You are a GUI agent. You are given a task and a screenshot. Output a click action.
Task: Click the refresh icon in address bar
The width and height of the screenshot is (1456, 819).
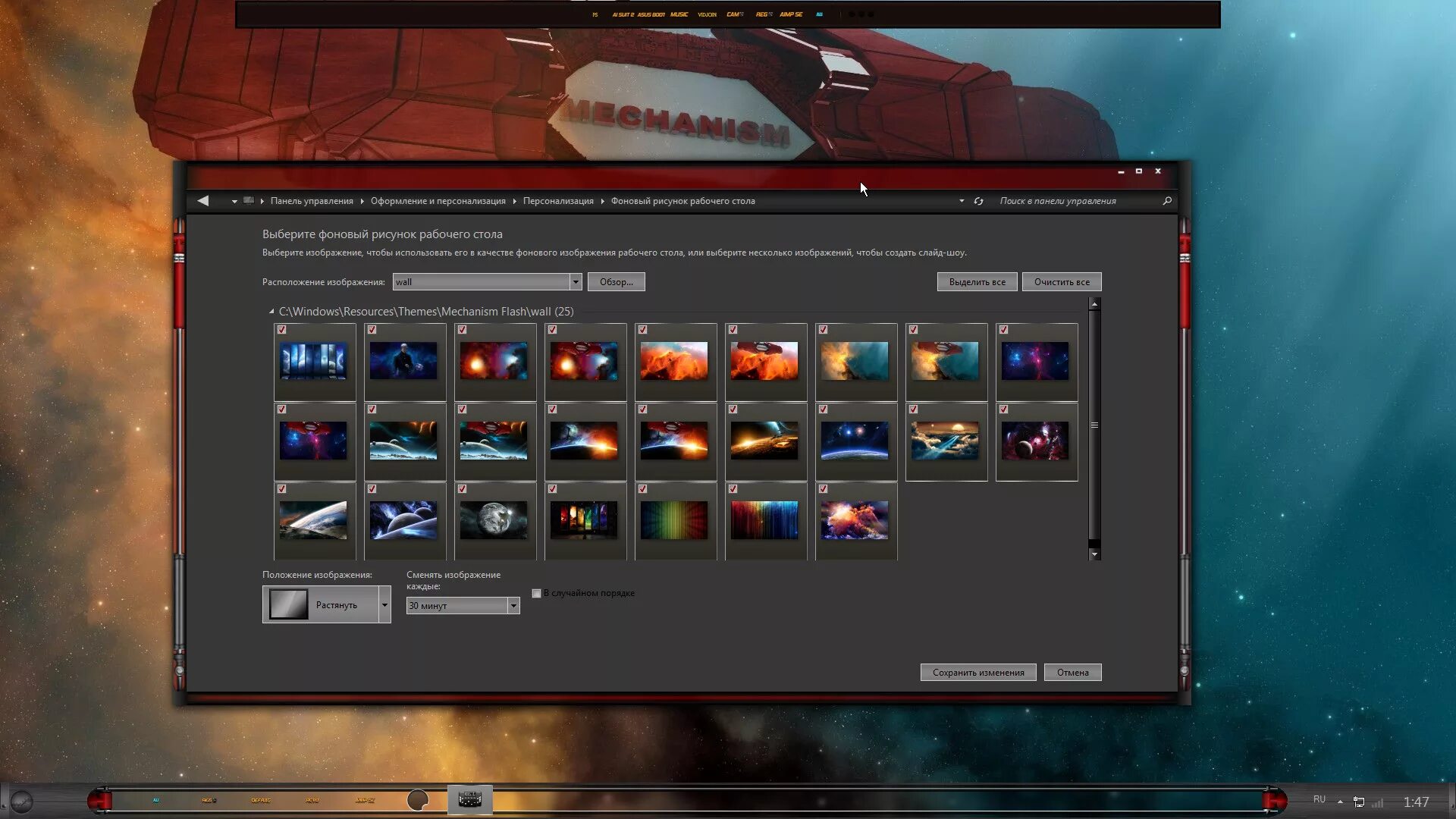tap(978, 201)
